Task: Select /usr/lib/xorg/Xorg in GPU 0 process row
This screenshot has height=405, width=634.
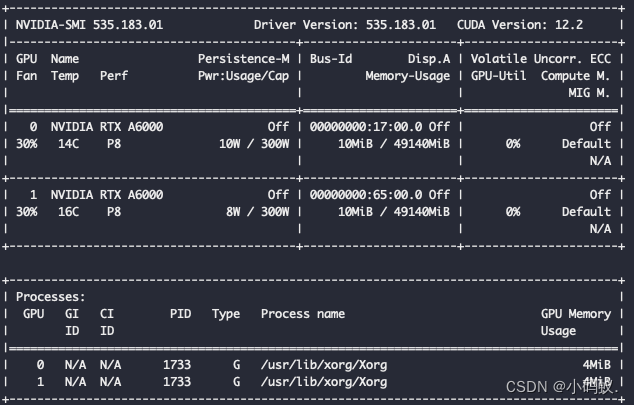Action: pos(324,365)
